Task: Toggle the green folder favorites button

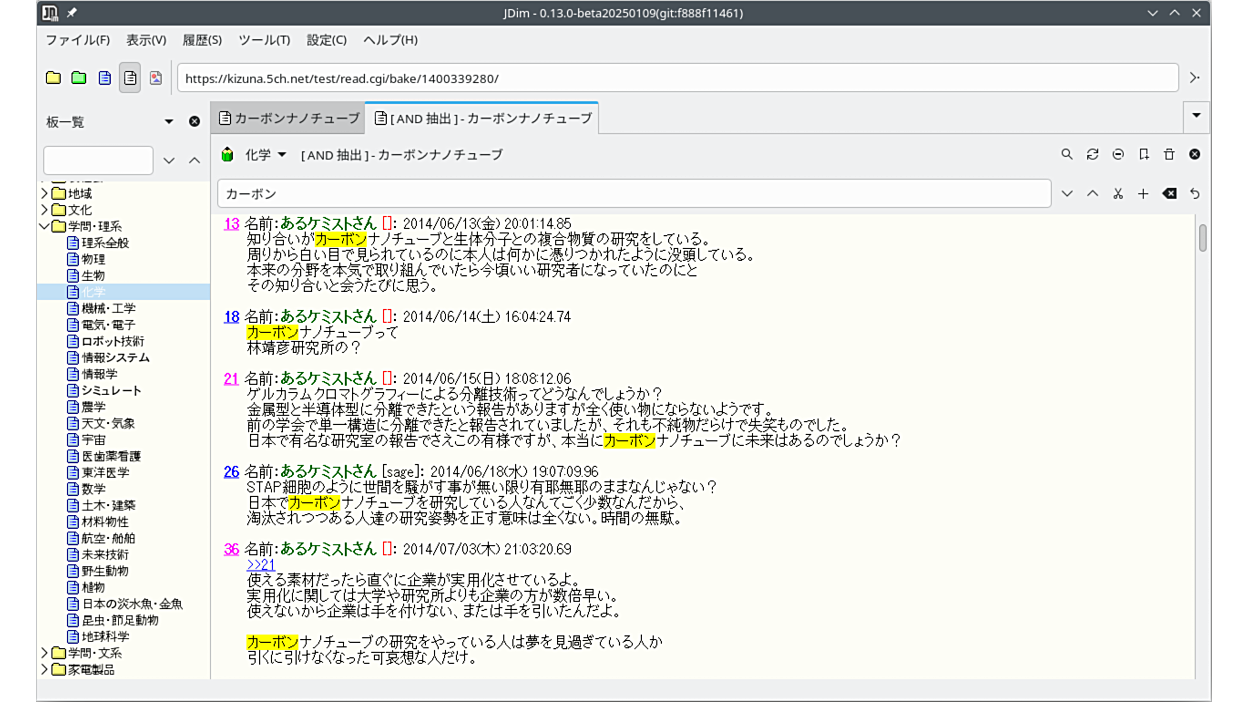Action: (79, 78)
